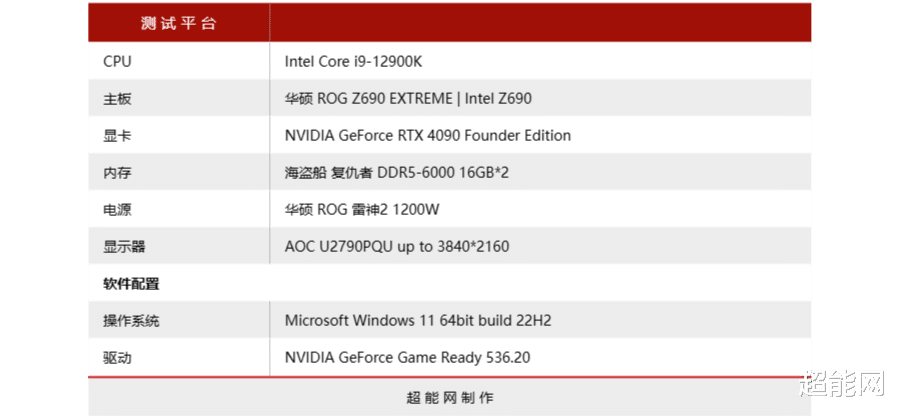Select the 驱动 row label
This screenshot has width=900, height=416.
click(x=117, y=357)
